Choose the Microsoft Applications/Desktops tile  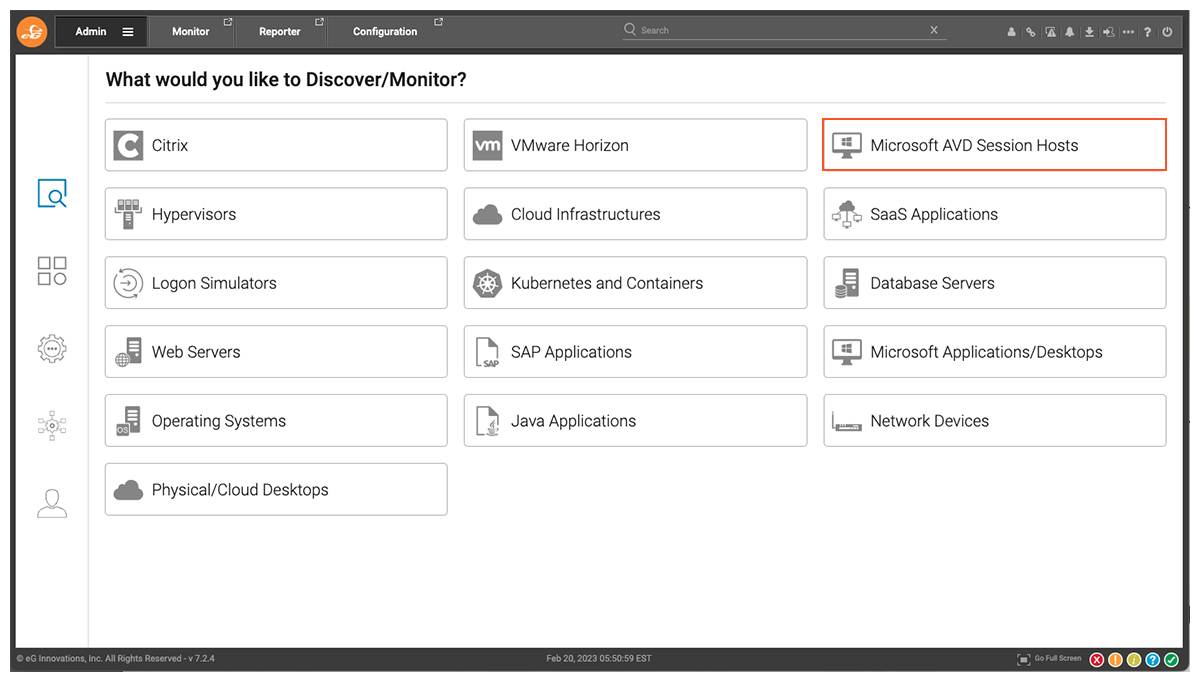click(995, 352)
